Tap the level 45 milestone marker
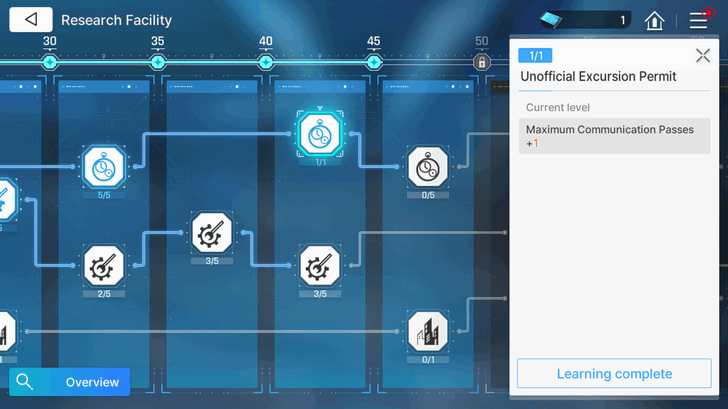 [x=373, y=62]
